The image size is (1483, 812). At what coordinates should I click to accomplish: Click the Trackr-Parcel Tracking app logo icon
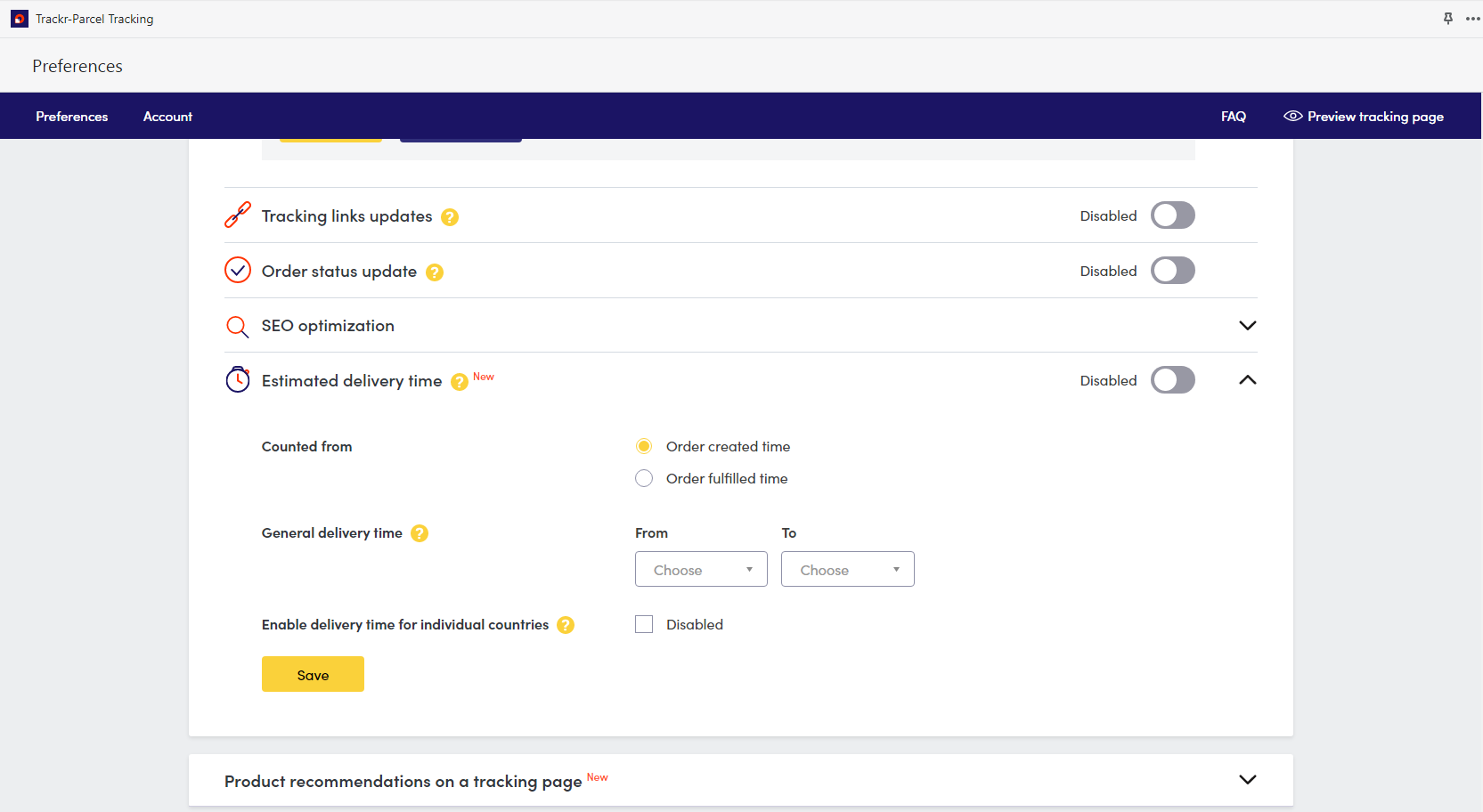(20, 19)
